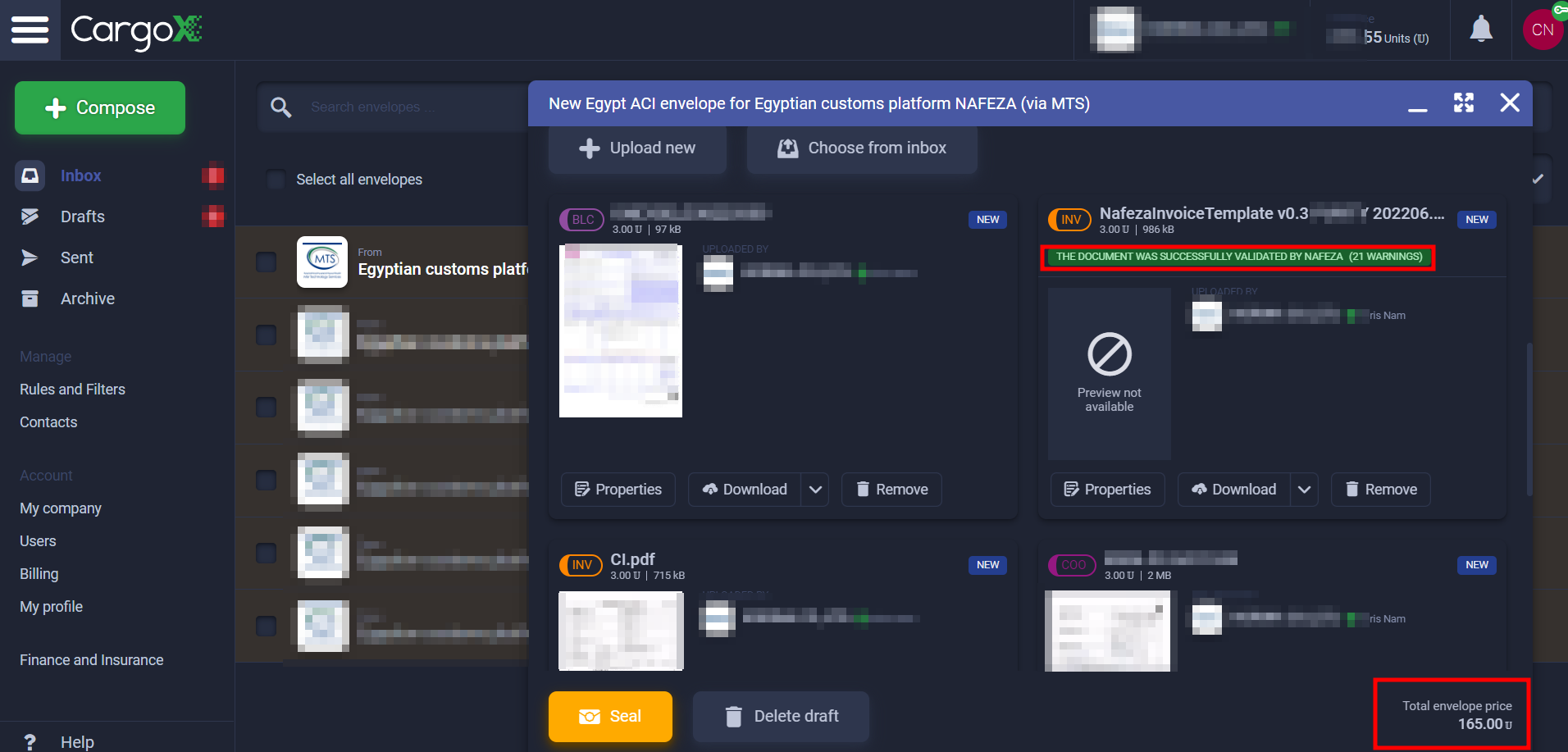Download the BLC document

(x=745, y=490)
